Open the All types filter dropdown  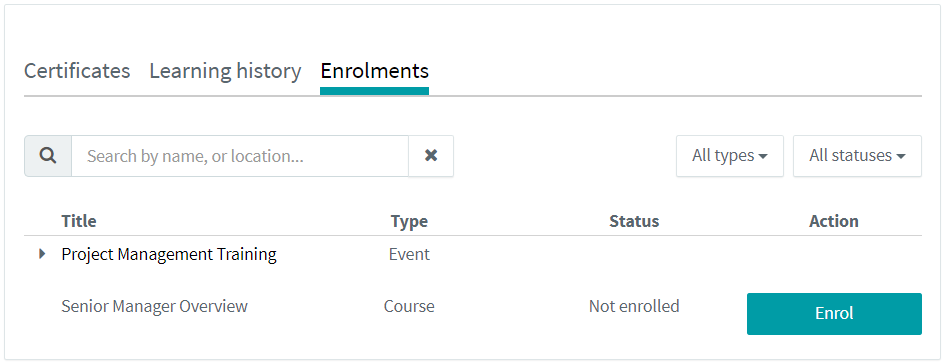[730, 156]
